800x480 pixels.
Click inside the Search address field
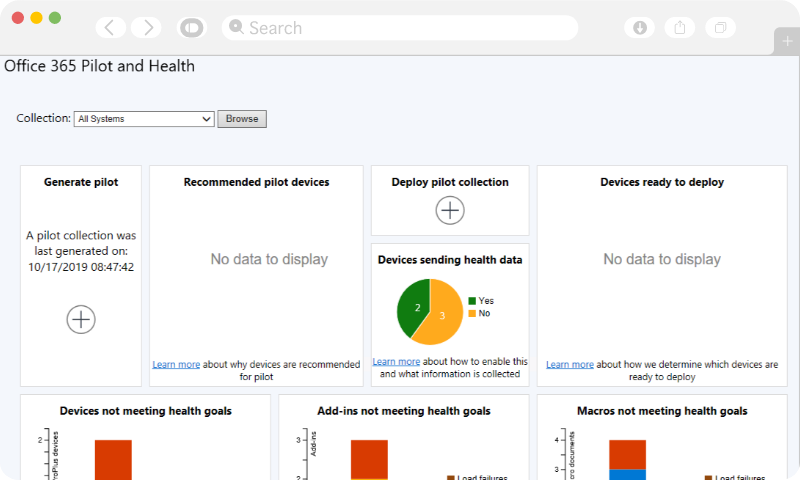coord(400,28)
